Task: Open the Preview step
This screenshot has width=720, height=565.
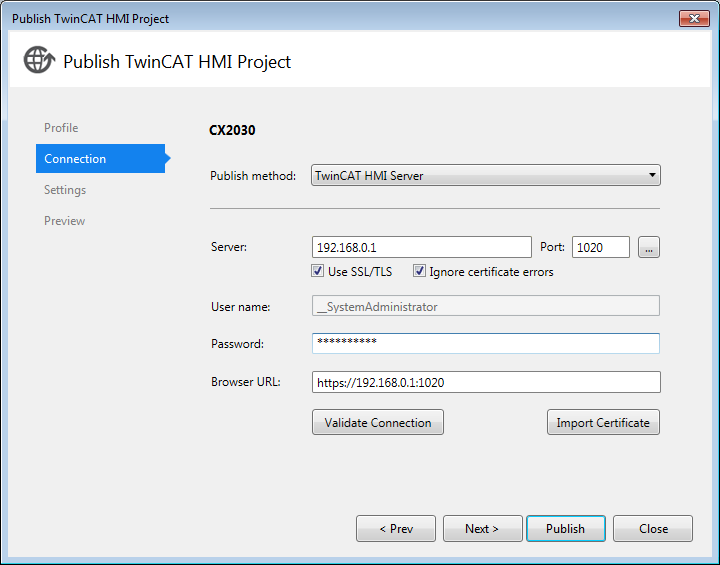Action: click(x=64, y=221)
